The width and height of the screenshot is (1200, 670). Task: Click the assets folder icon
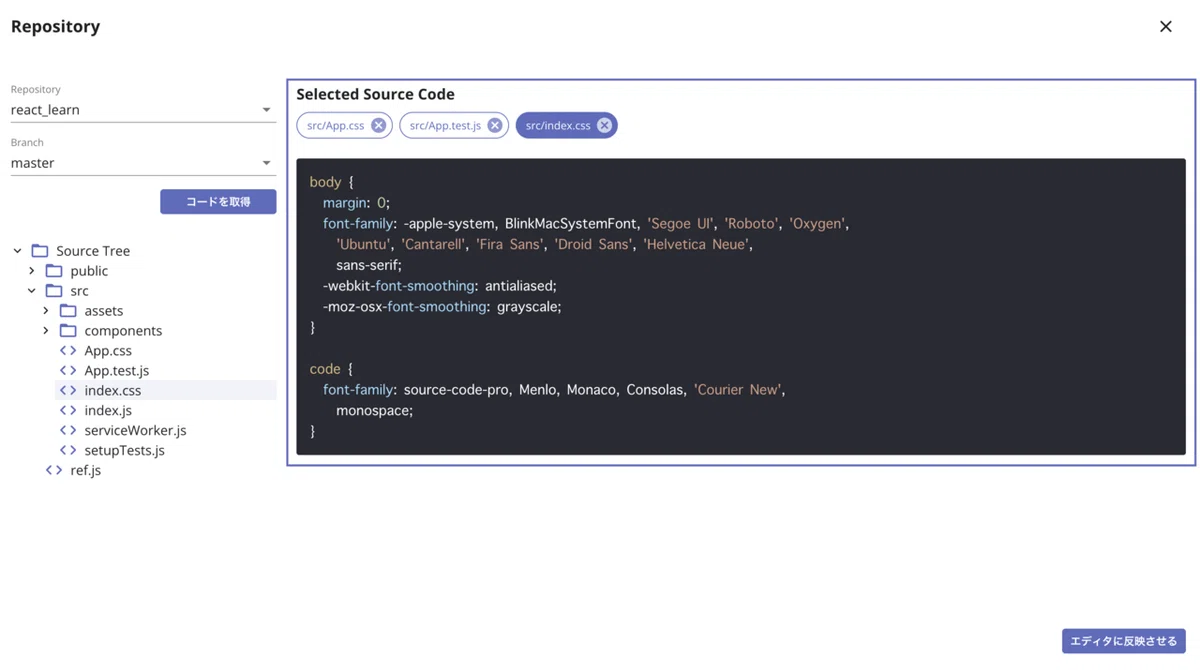[68, 311]
